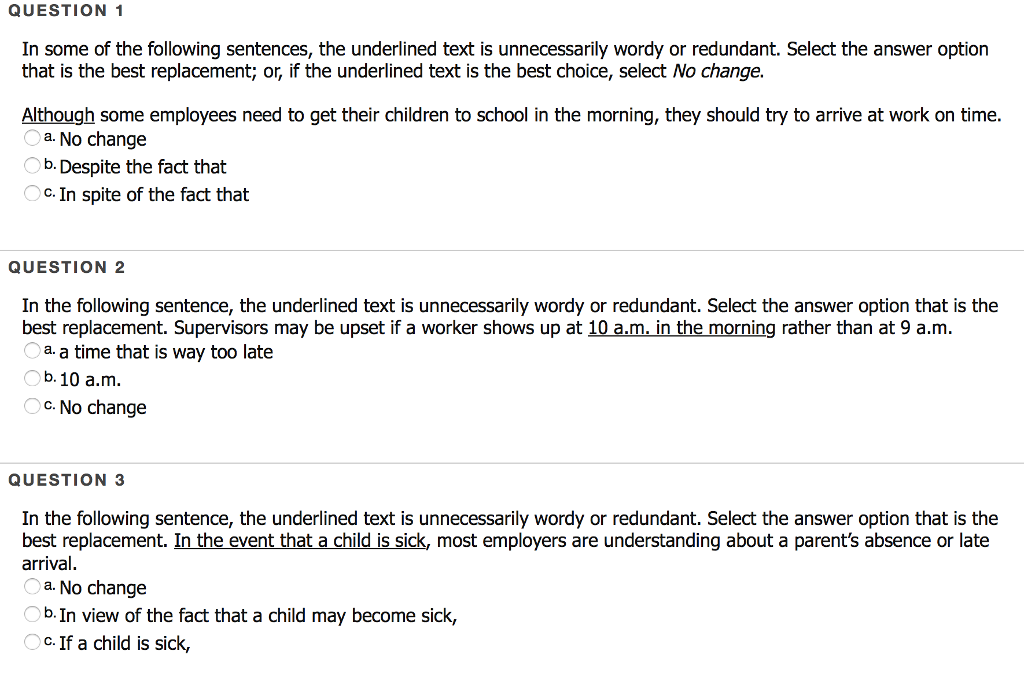Select option b "Despite the fact that"
The image size is (1024, 673).
pos(31,166)
